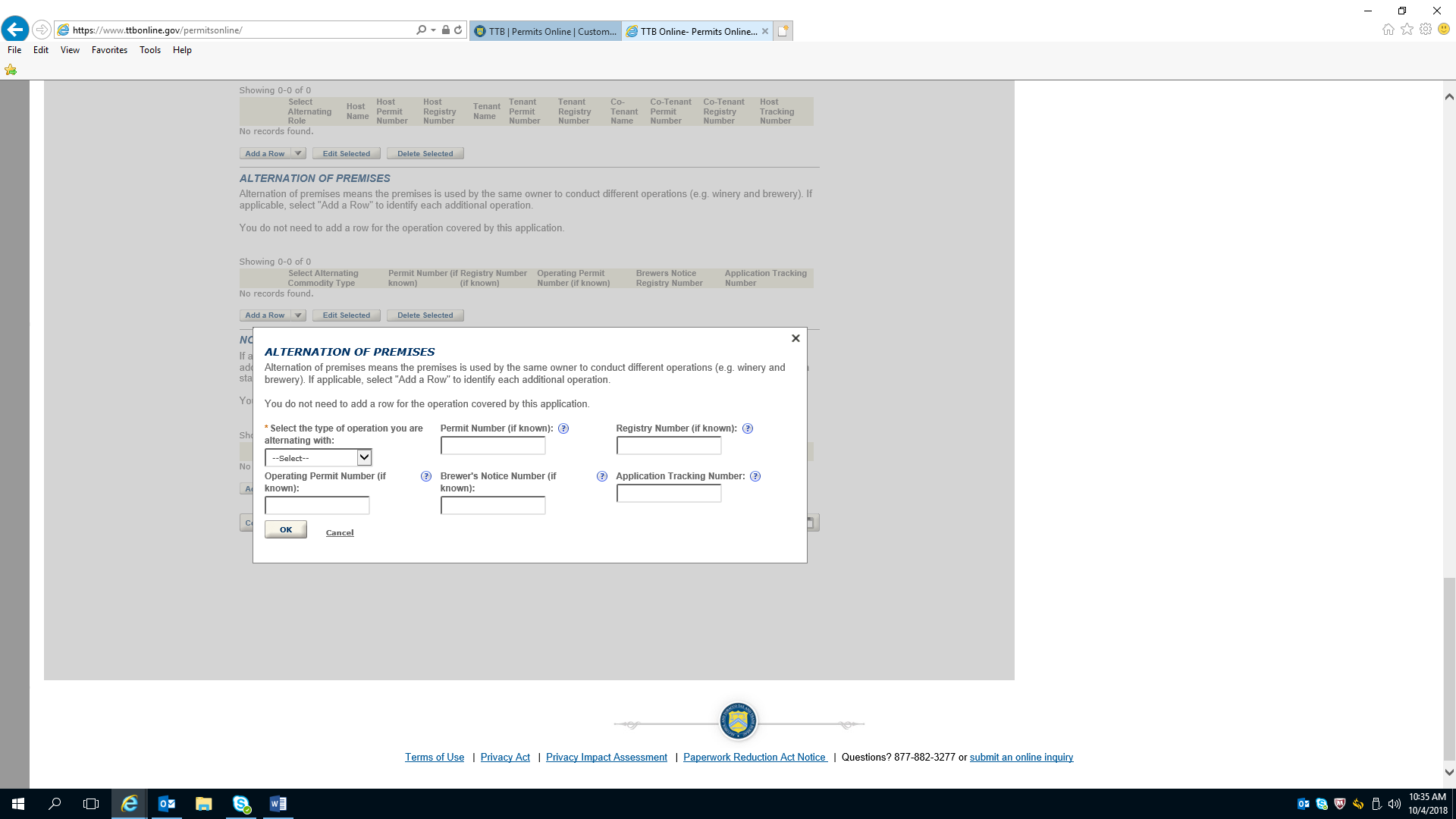Click the vertical scrollbar down arrow
Viewport: 1456px width, 819px height.
coord(1449,772)
